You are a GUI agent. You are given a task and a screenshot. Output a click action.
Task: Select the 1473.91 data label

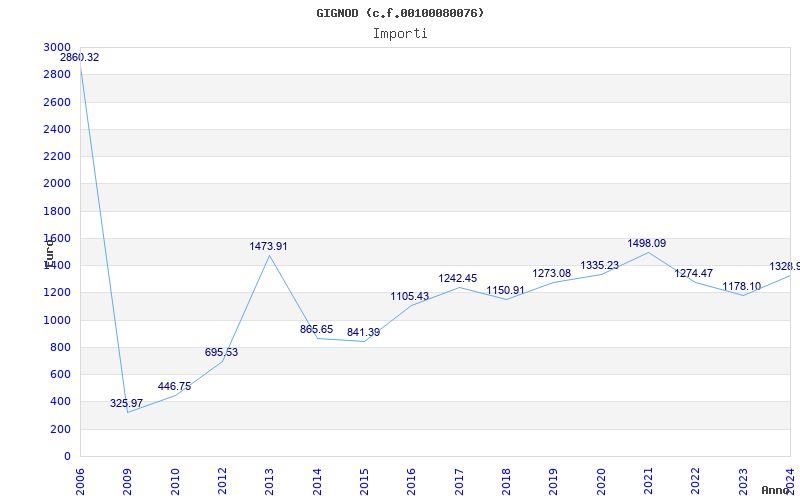pos(268,246)
